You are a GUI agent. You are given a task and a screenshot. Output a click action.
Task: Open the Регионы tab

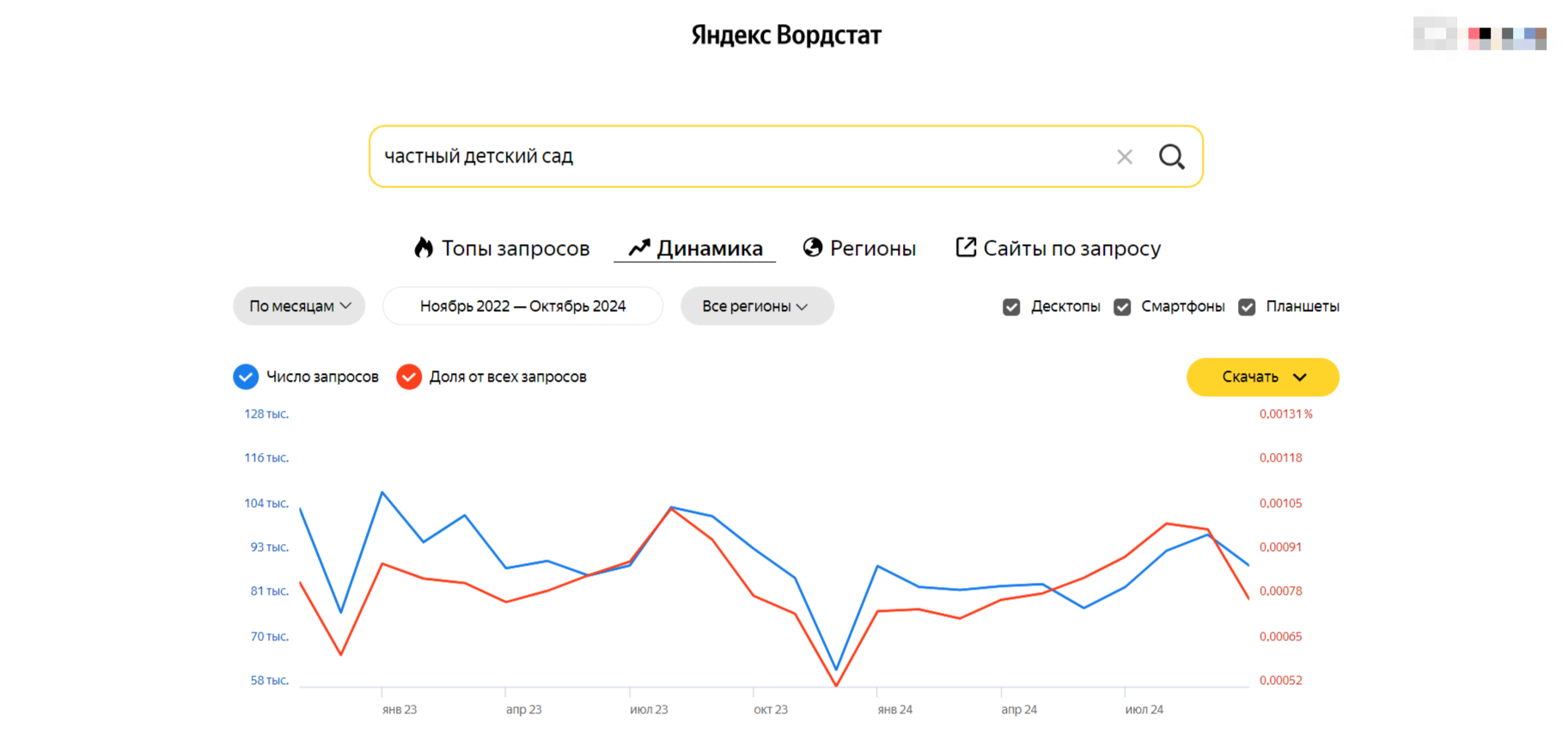pos(859,248)
